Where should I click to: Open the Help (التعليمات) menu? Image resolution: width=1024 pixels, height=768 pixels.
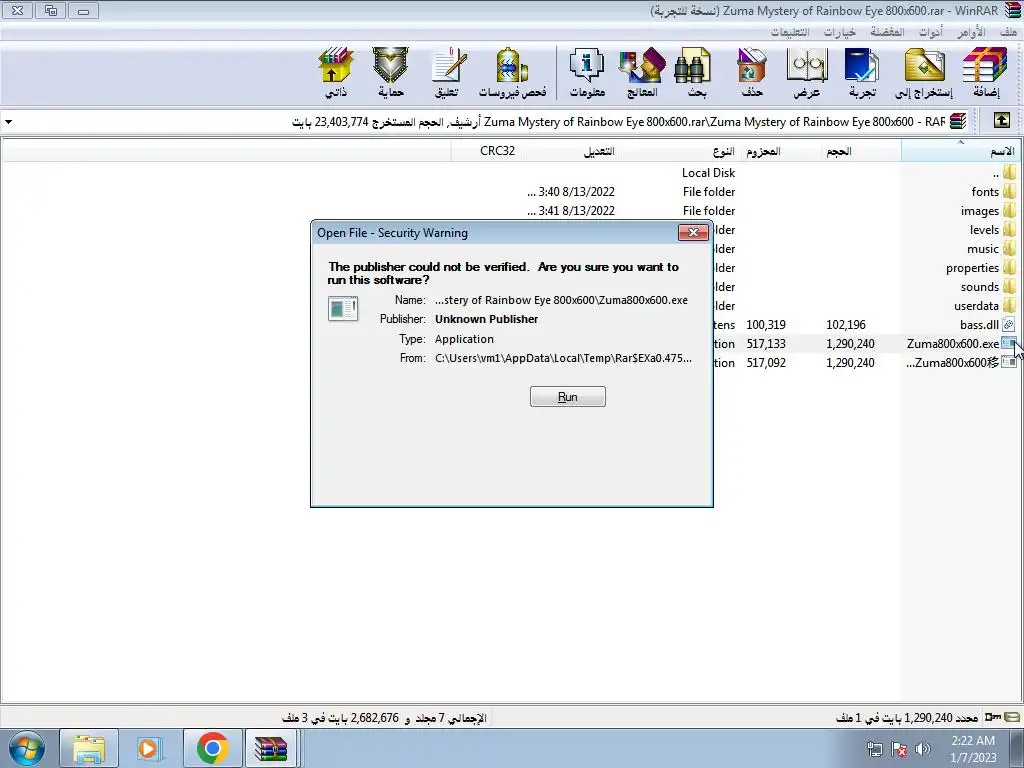coord(790,32)
